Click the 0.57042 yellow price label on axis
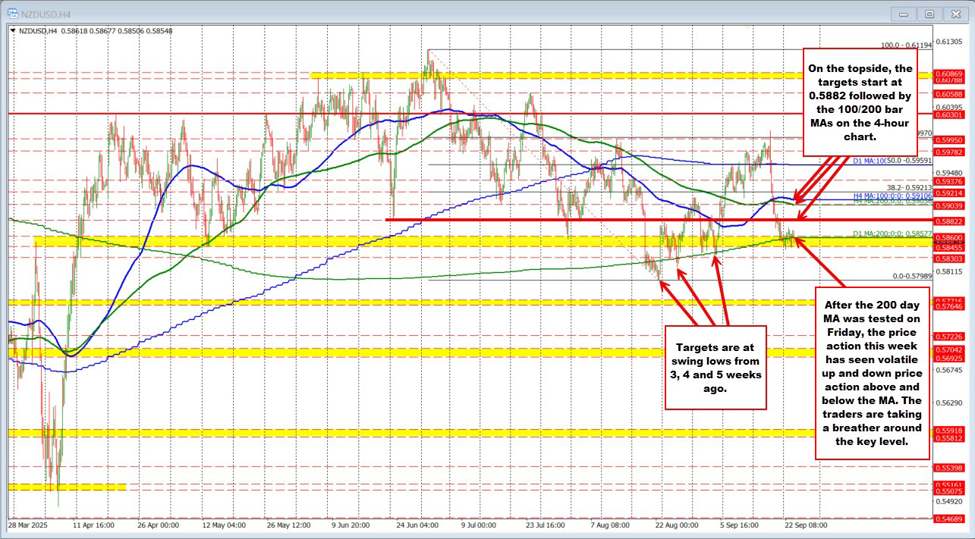Viewport: 975px width, 539px height. tap(948, 351)
